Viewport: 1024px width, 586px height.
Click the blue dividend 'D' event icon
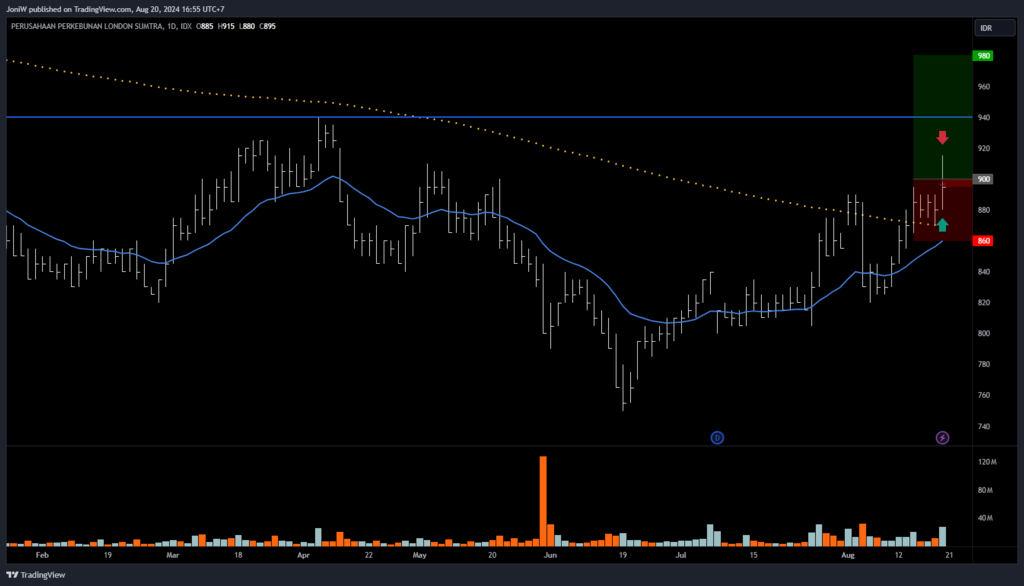click(717, 437)
